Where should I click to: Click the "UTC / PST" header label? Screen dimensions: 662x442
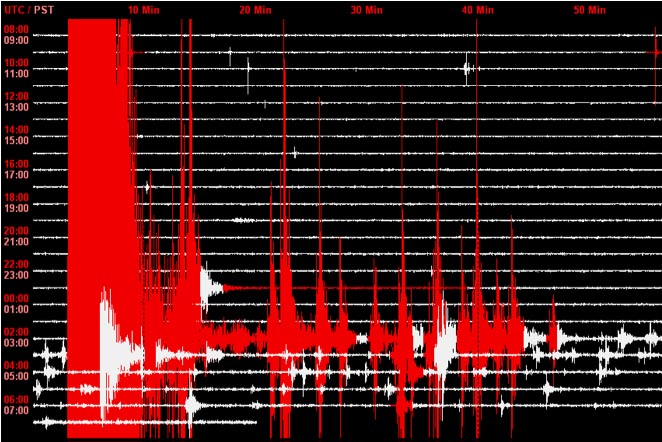click(x=29, y=10)
